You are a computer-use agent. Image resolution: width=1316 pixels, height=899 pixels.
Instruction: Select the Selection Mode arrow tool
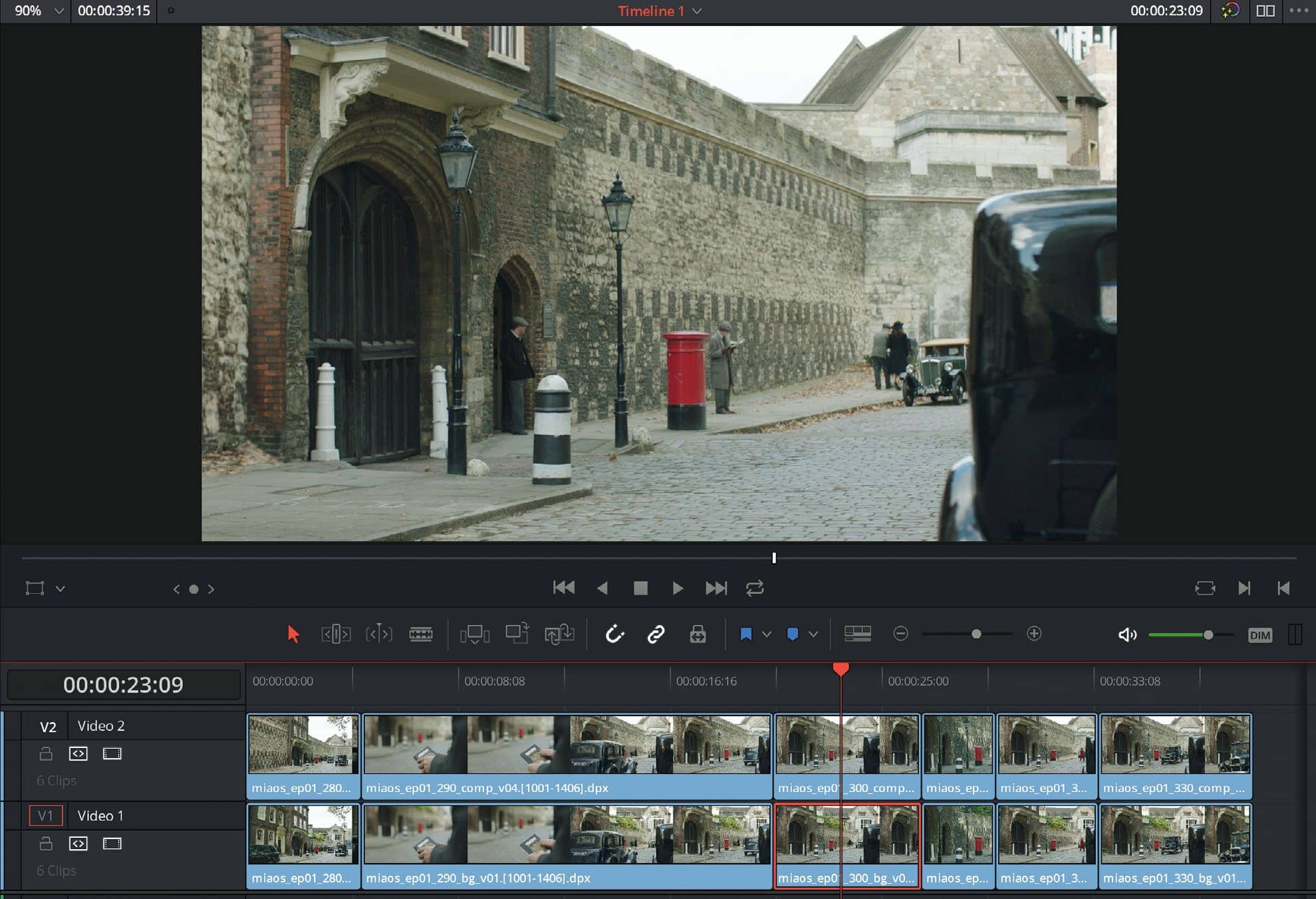point(293,634)
